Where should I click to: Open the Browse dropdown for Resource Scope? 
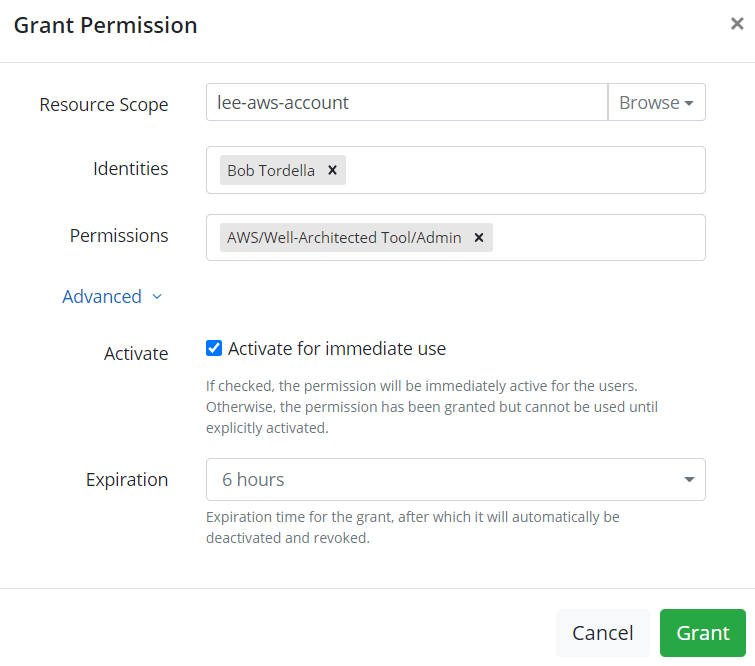click(657, 102)
